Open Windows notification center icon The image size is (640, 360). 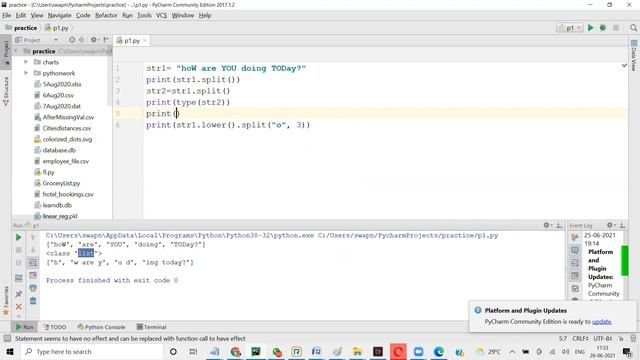click(x=627, y=351)
